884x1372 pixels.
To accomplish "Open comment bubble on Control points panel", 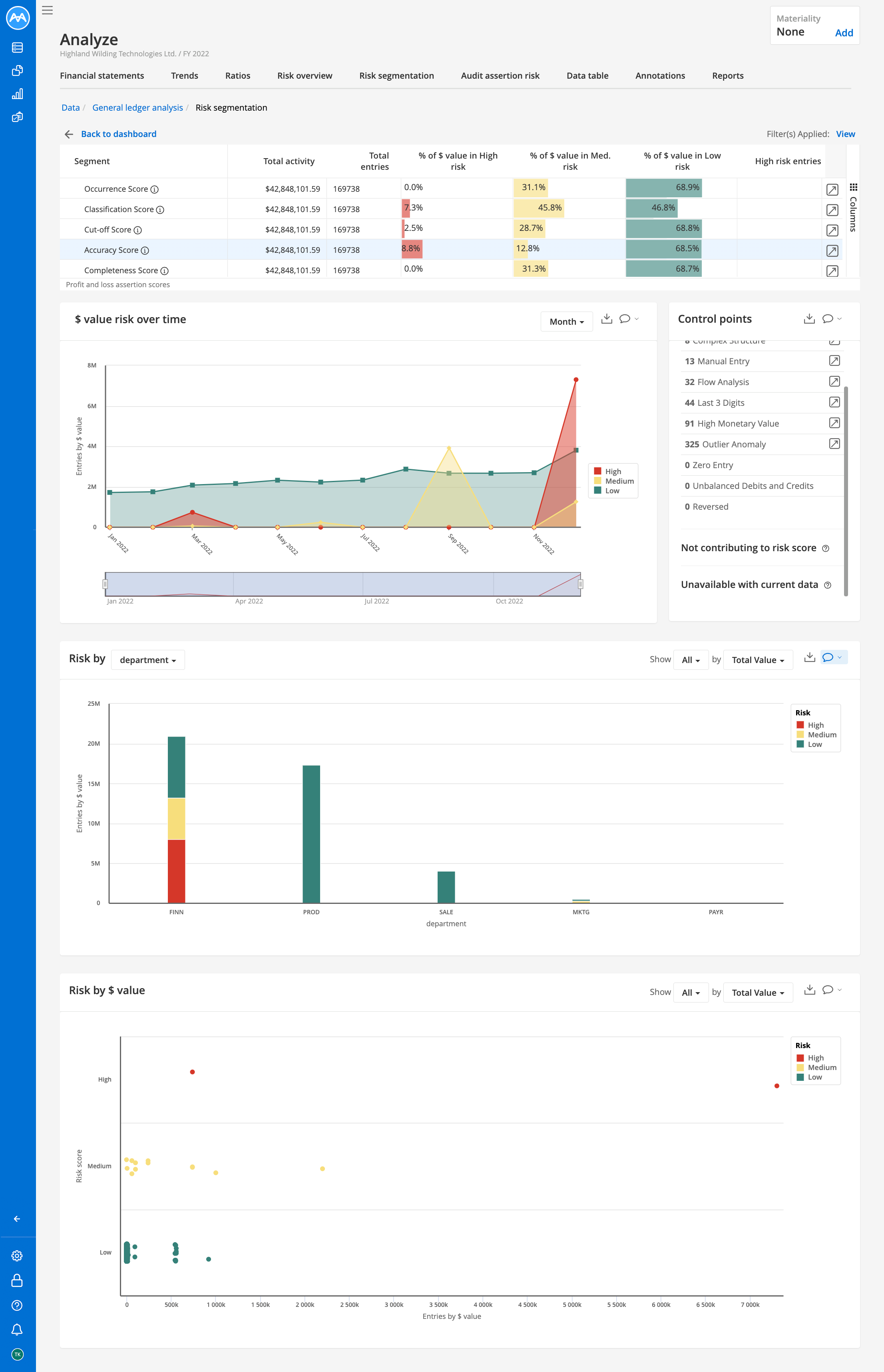I will point(827,319).
